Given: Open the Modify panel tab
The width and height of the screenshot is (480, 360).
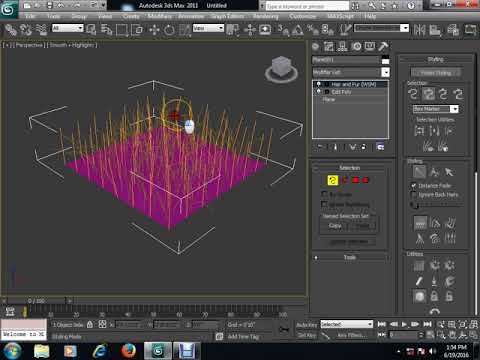Looking at the screenshot, I should [x=329, y=46].
